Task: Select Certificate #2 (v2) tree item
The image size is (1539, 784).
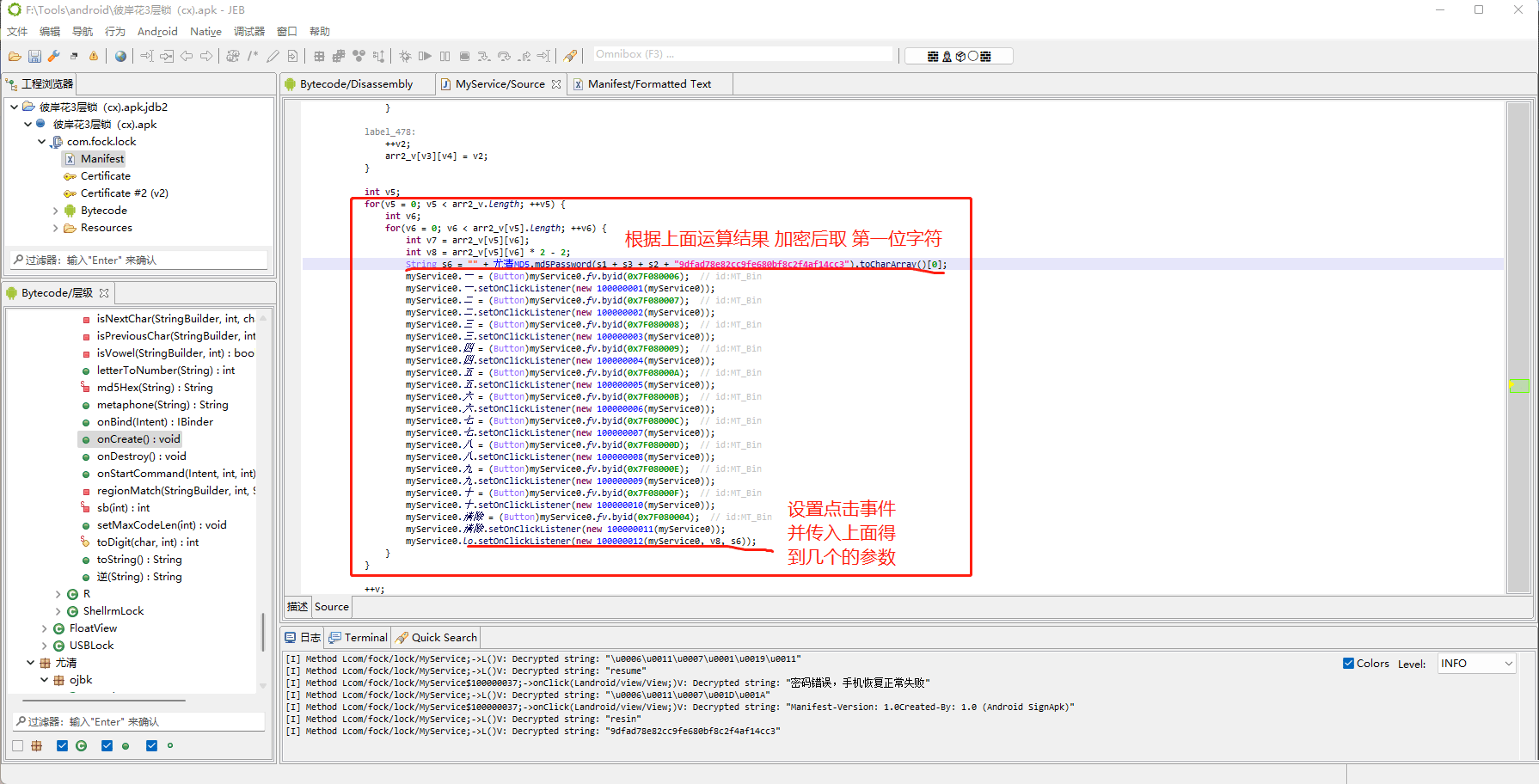Action: click(x=125, y=193)
